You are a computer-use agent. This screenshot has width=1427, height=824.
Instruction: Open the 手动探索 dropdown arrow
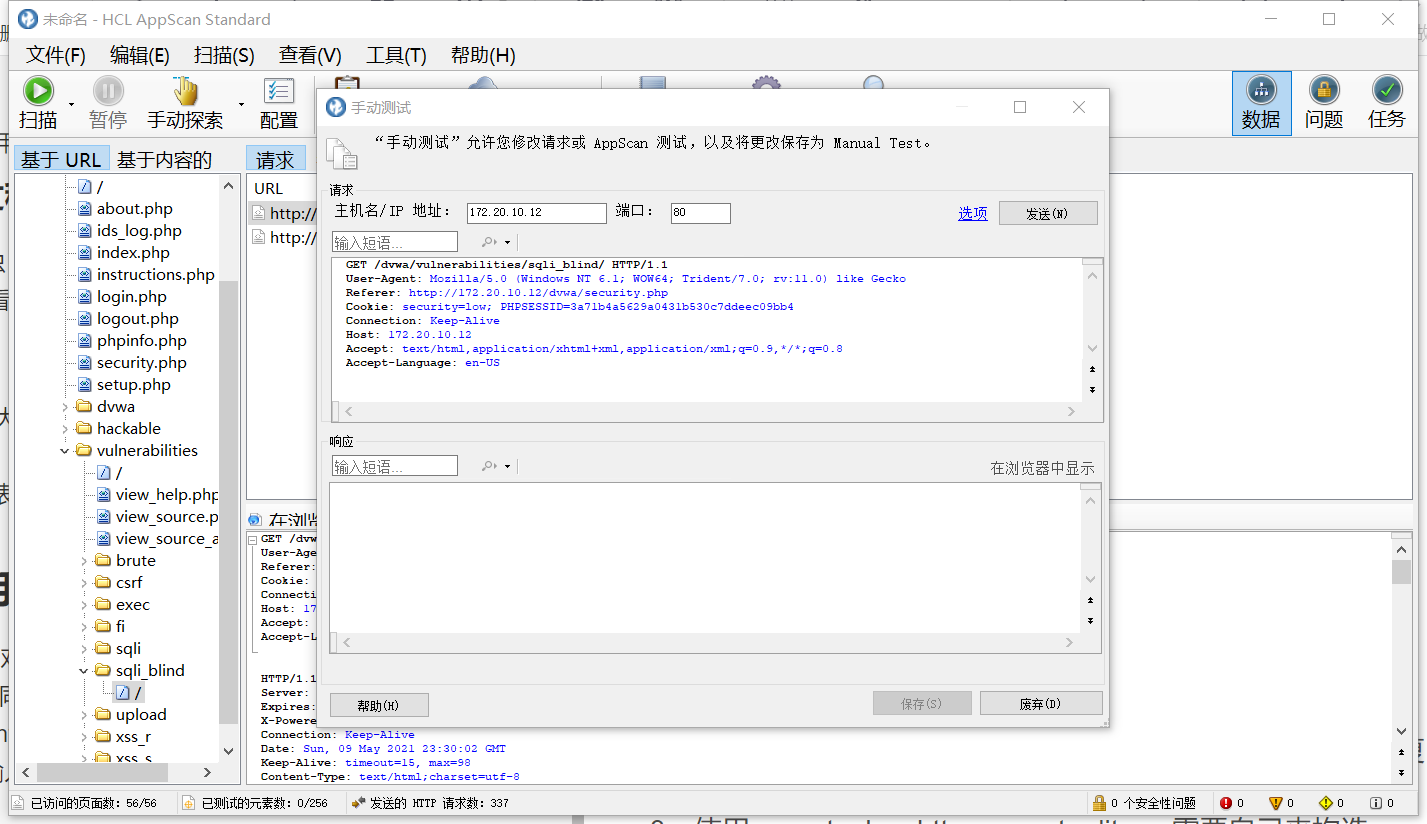pyautogui.click(x=241, y=104)
